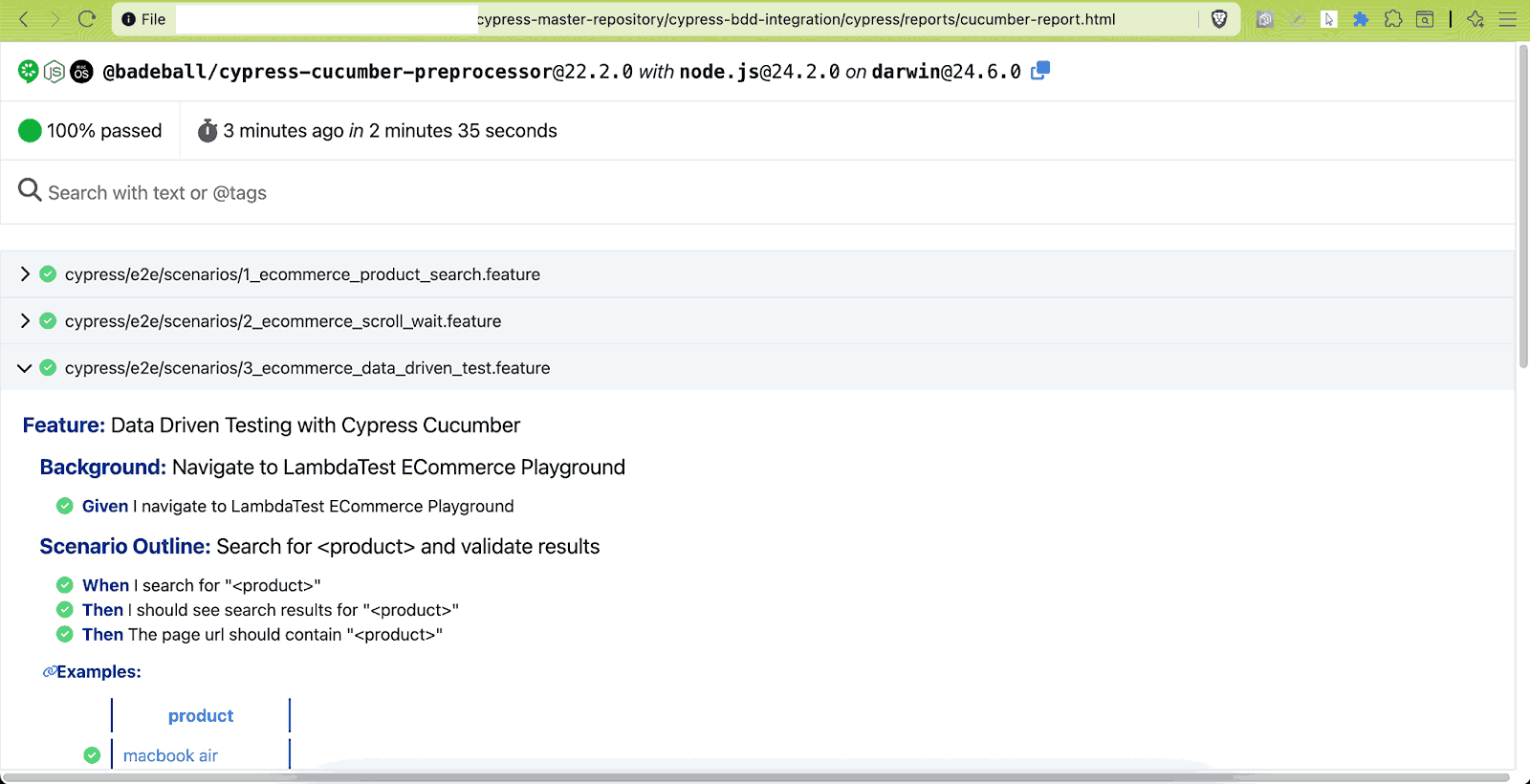This screenshot has height=784, width=1530.
Task: Click the copy icon after darwin@24.6.0
Action: pos(1040,71)
